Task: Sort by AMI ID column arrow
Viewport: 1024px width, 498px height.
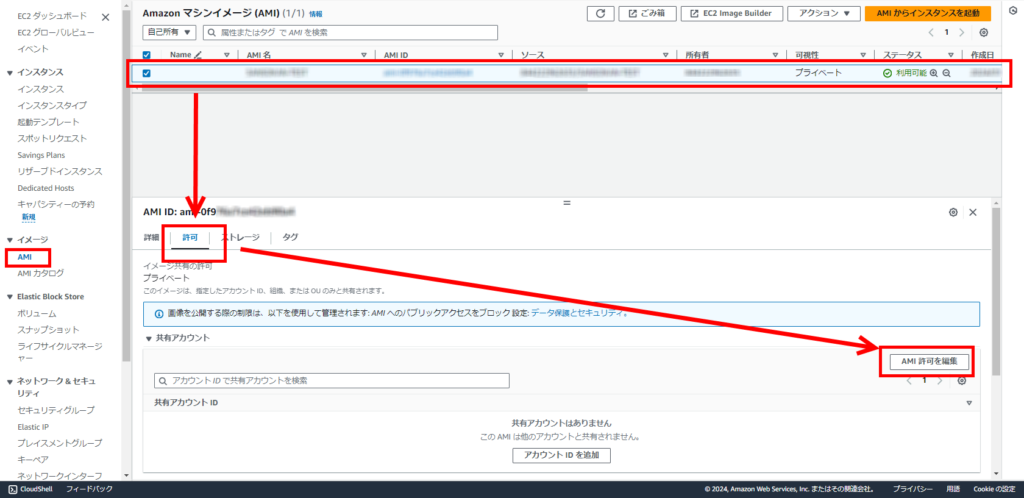Action: (501, 55)
